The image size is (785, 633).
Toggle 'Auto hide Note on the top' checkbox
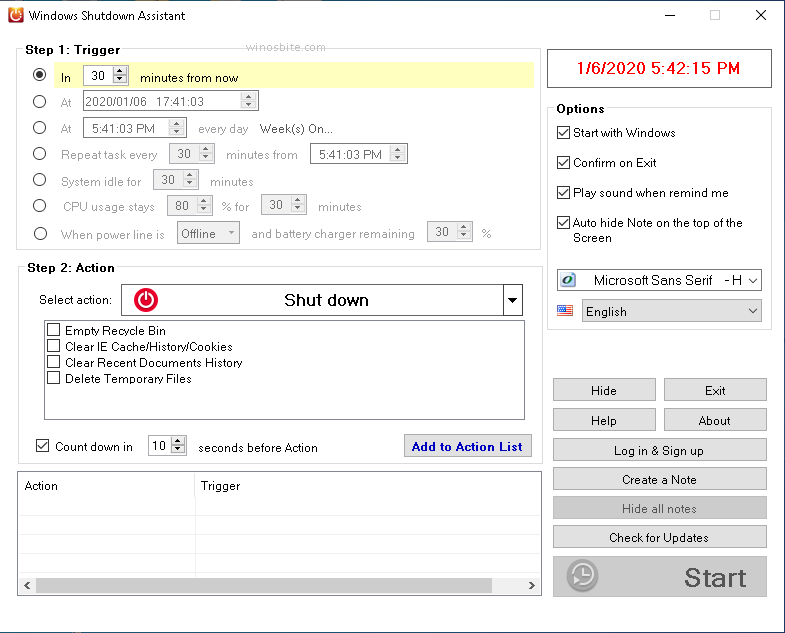click(563, 222)
